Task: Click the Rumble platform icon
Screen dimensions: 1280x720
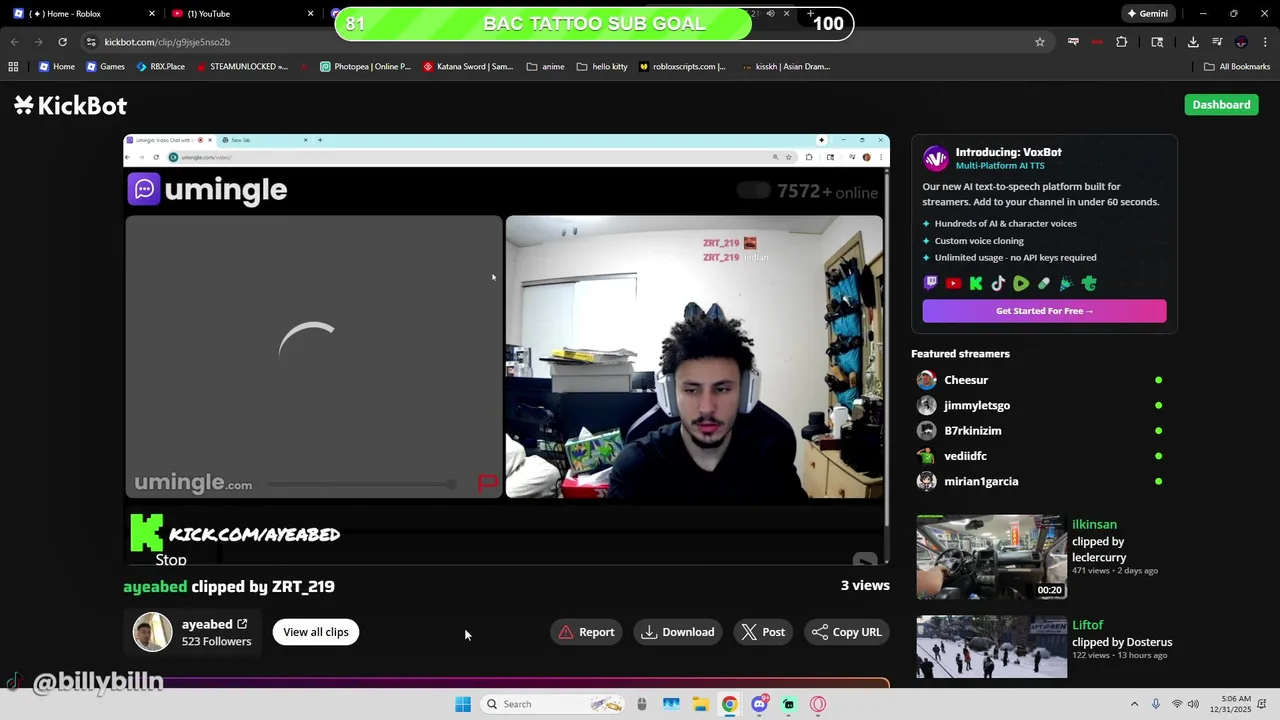Action: point(1021,284)
